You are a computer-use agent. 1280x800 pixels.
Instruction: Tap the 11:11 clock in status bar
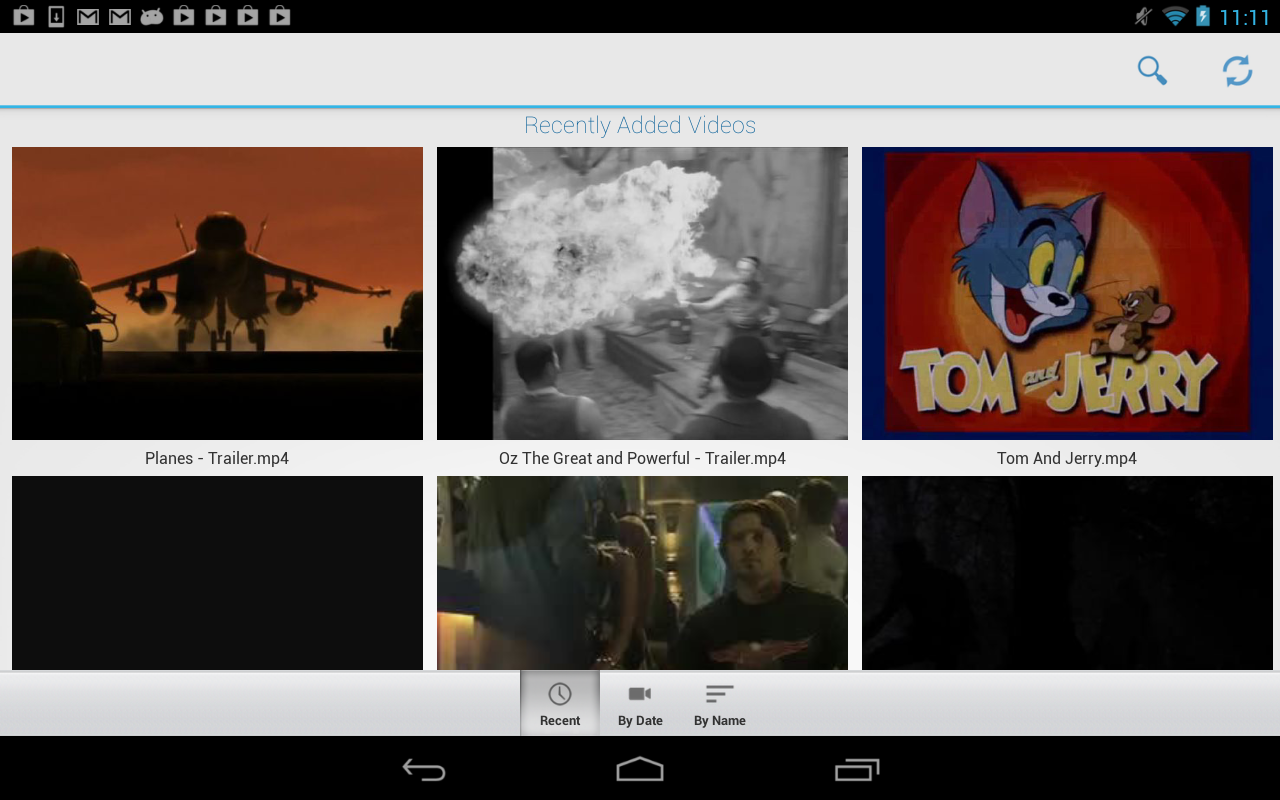tap(1244, 17)
